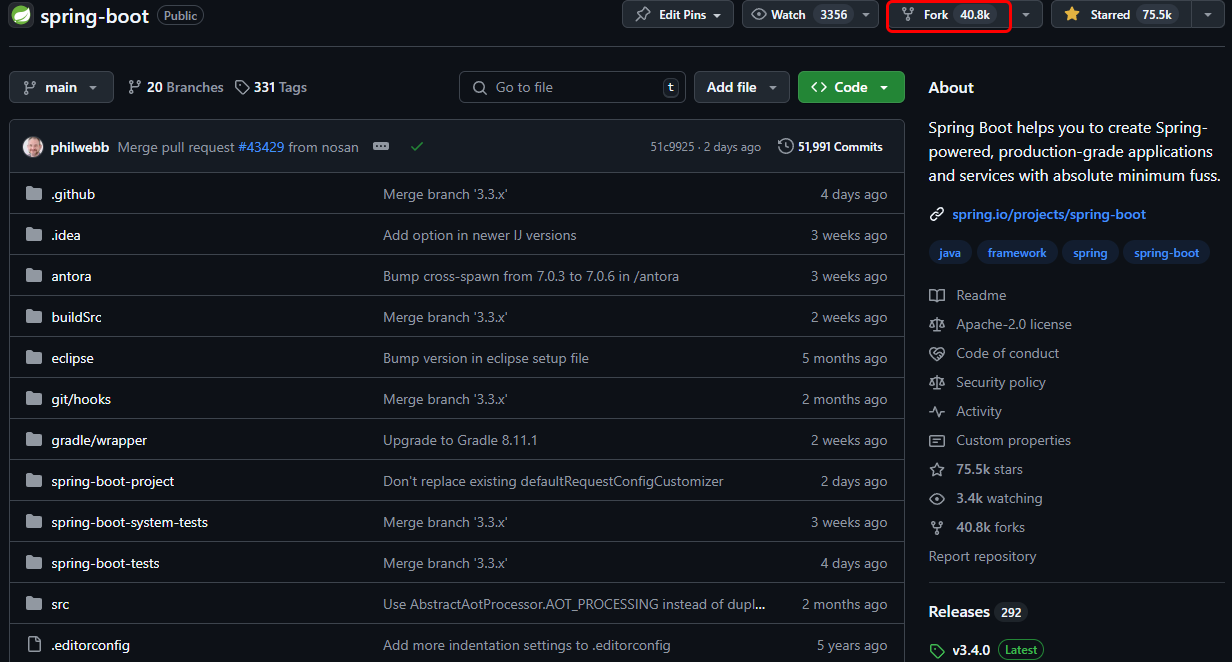Viewport: 1232px width, 662px height.
Task: Open the Releases 292 heading link
Action: coord(978,611)
